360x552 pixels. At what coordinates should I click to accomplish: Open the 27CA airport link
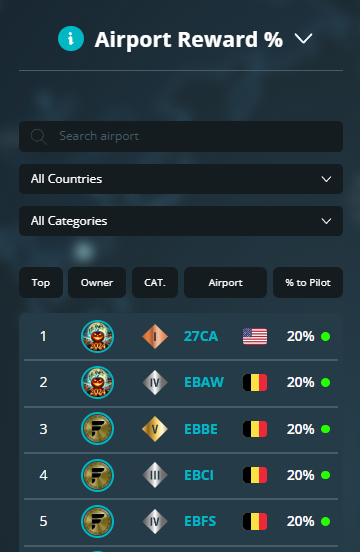pos(201,336)
